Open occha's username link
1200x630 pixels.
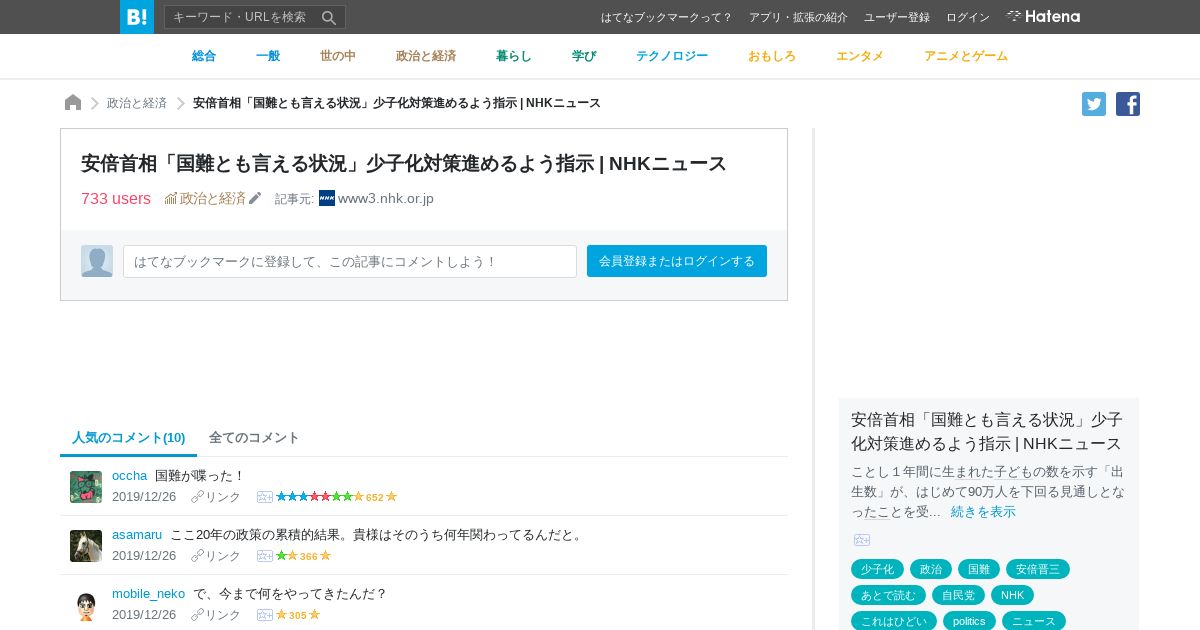130,475
